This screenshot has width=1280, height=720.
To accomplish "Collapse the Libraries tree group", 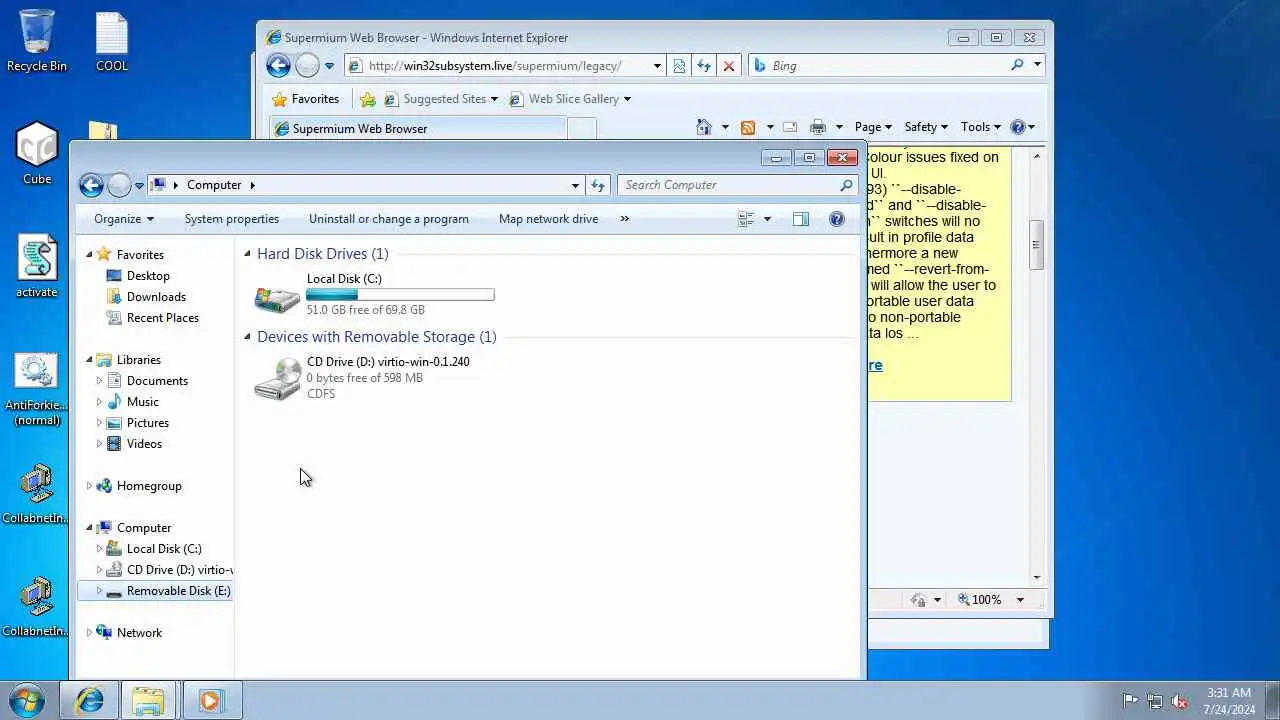I will pos(88,360).
